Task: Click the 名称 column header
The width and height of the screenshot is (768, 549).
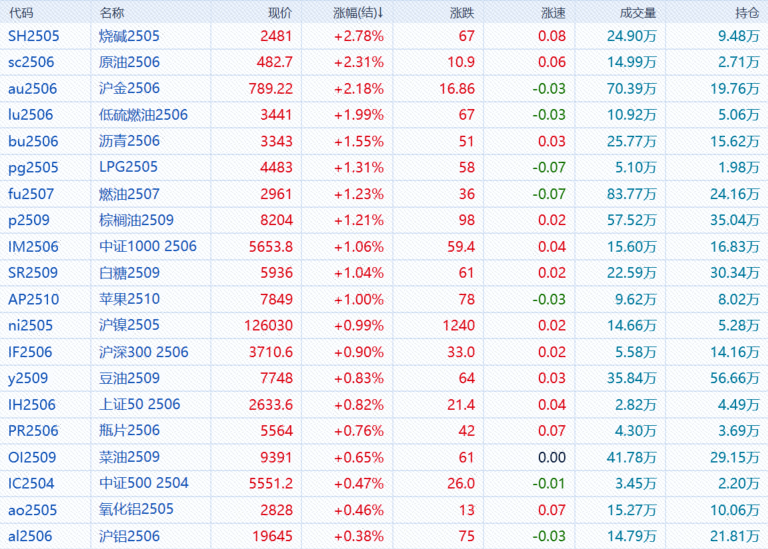Action: (113, 13)
